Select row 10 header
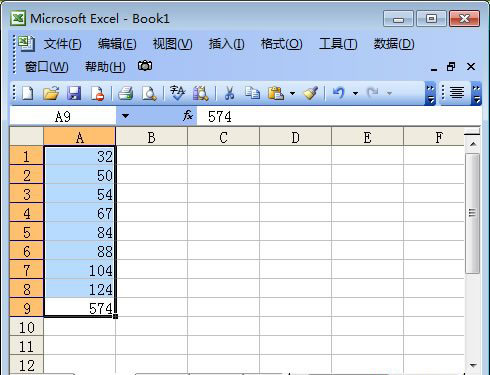Viewport: 490px width, 375px height. click(x=26, y=327)
